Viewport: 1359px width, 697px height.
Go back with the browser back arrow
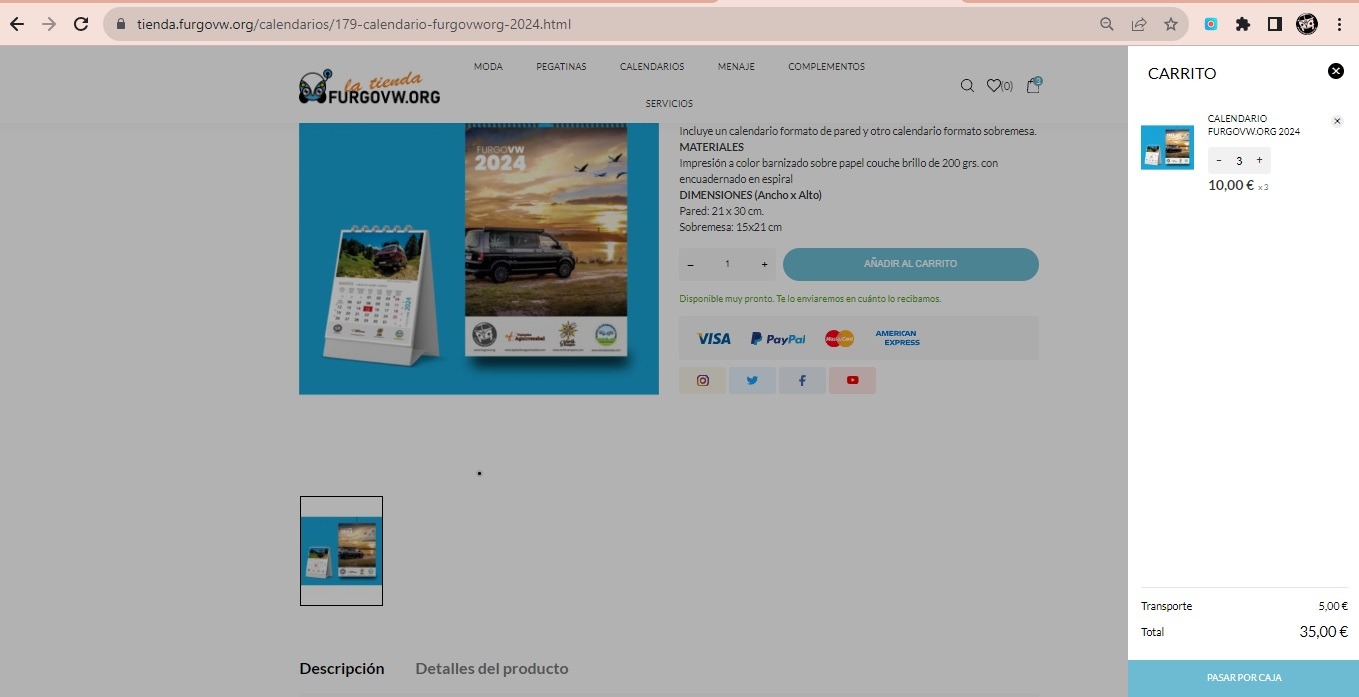(x=17, y=24)
